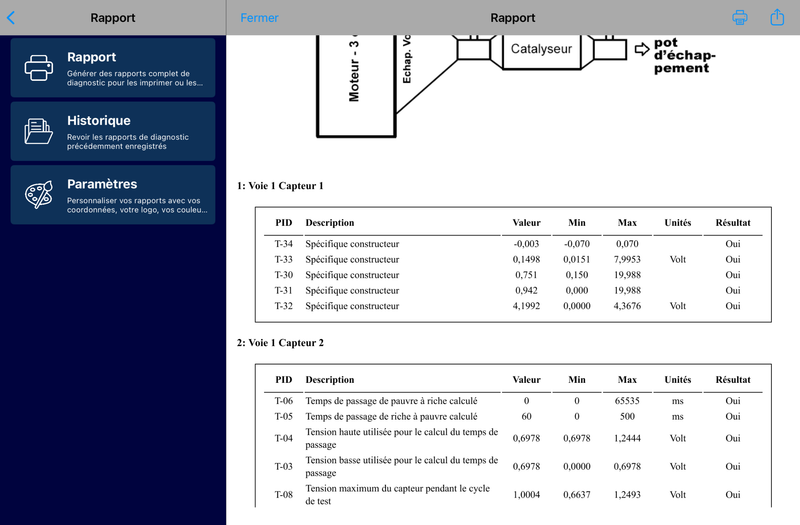
Task: Select the T-08 Tension maximum row
Action: [x=513, y=494]
